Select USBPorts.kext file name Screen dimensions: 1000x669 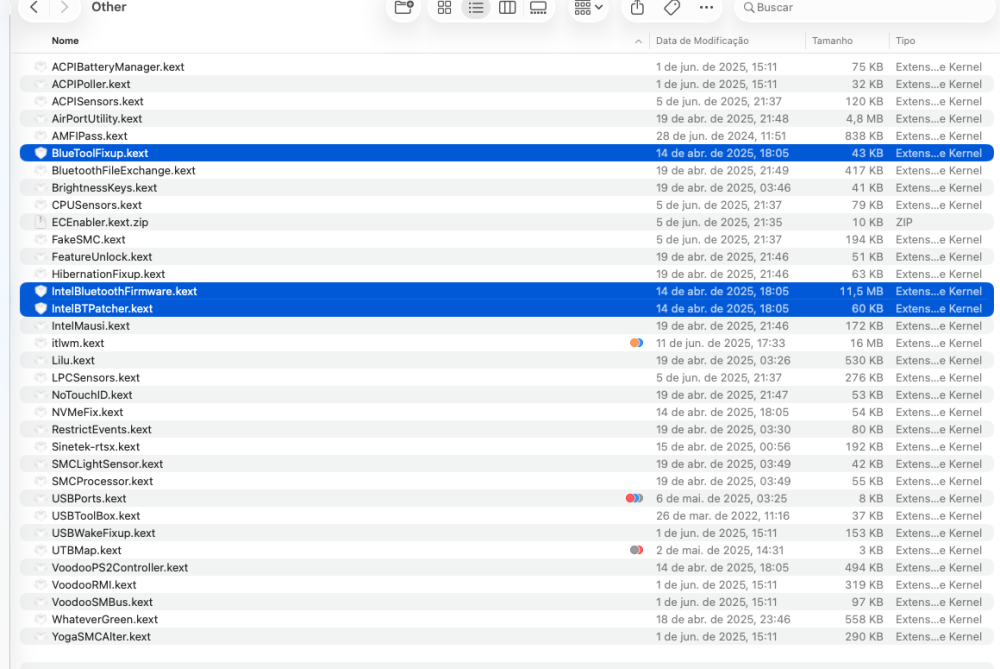point(89,499)
